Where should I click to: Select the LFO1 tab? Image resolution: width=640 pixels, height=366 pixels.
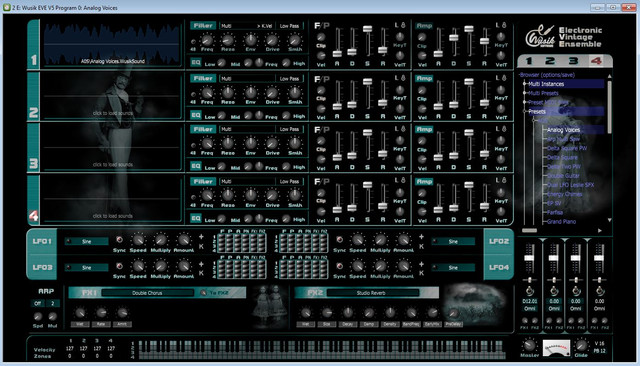tap(42, 242)
